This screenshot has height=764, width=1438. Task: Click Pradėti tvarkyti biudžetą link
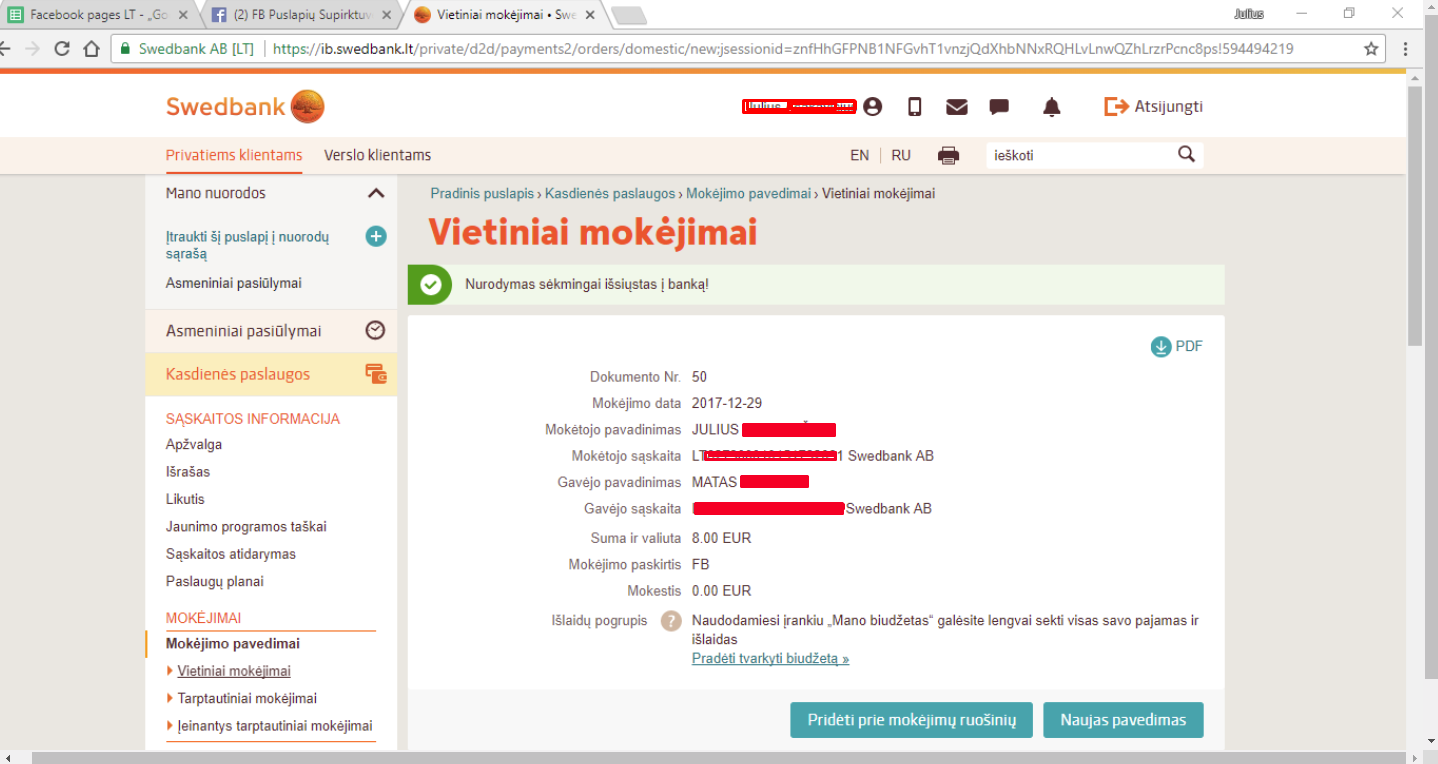click(x=770, y=658)
